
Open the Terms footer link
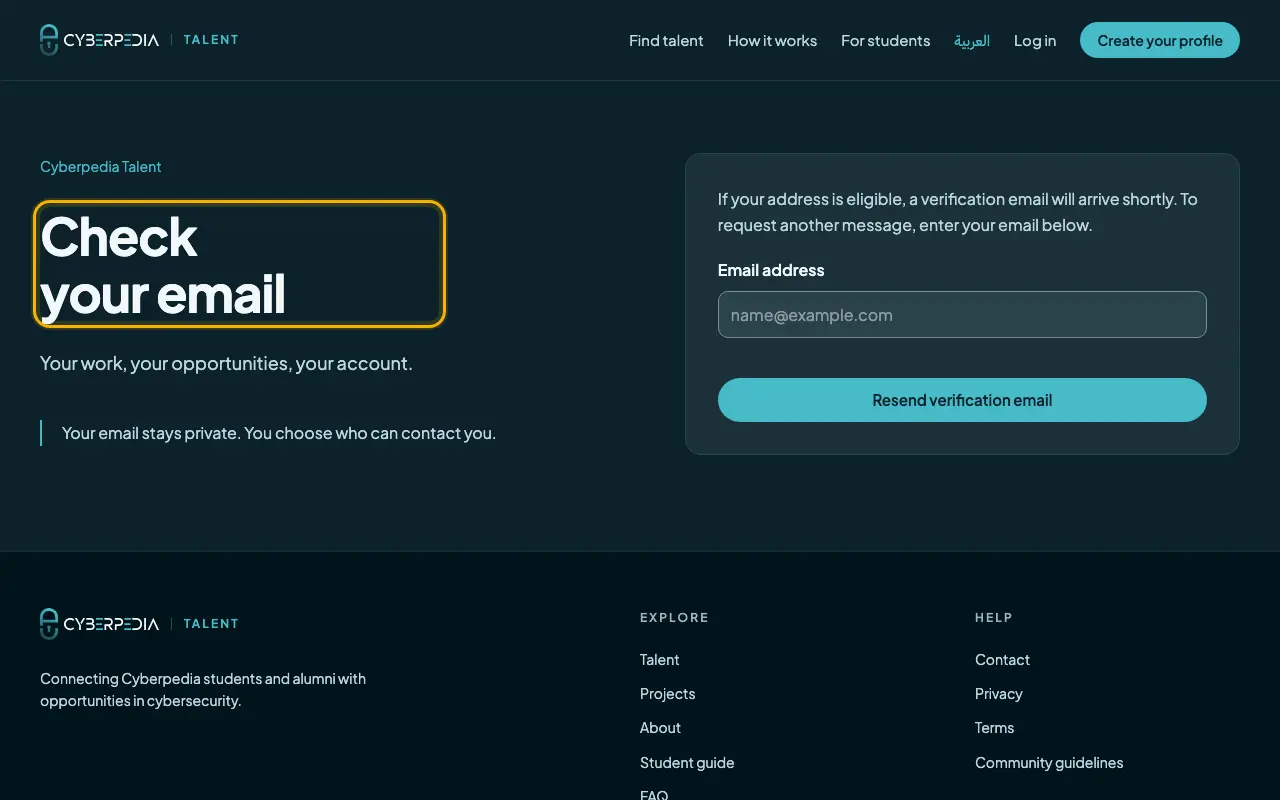coord(995,728)
